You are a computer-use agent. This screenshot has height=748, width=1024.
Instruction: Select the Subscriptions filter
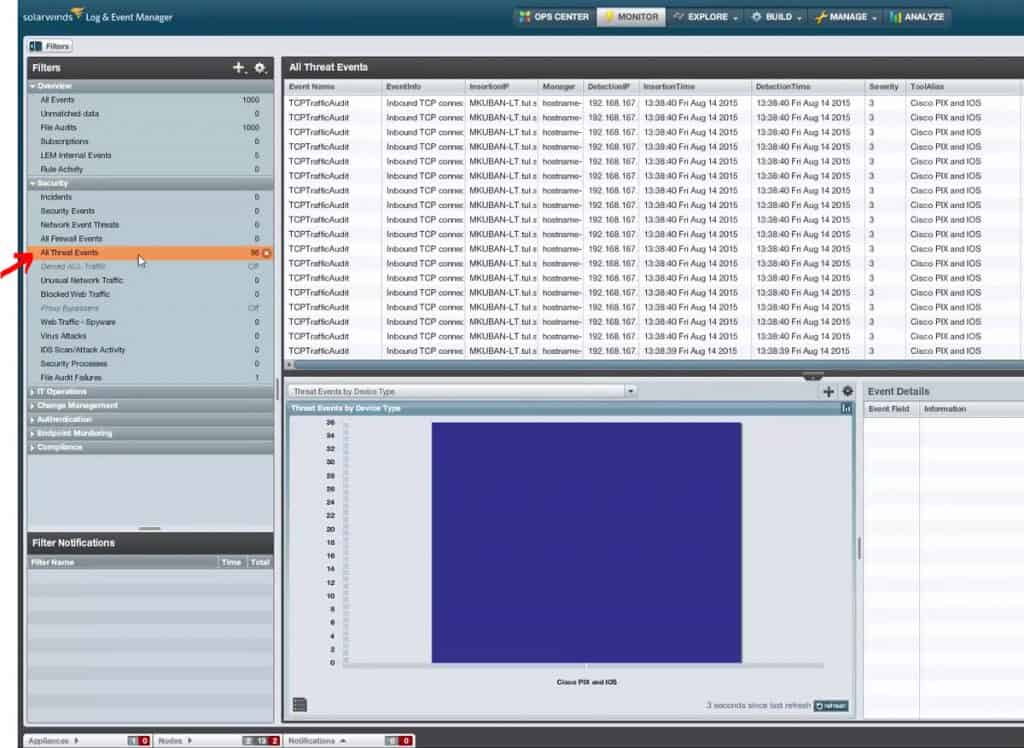click(x=150, y=141)
